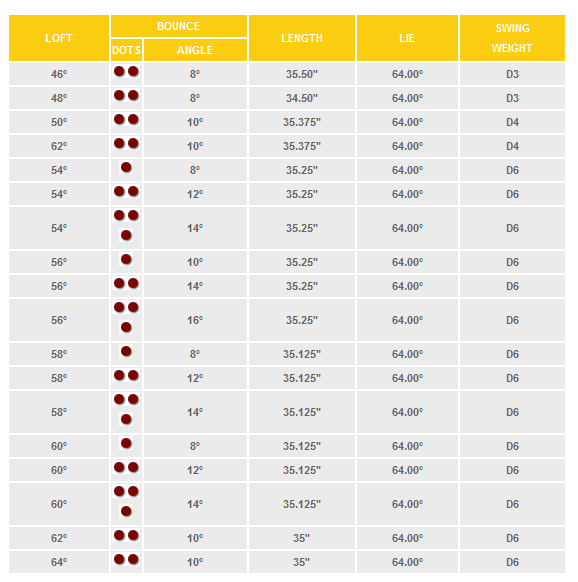Click the LIE column header
The height and width of the screenshot is (582, 578).
[407, 38]
